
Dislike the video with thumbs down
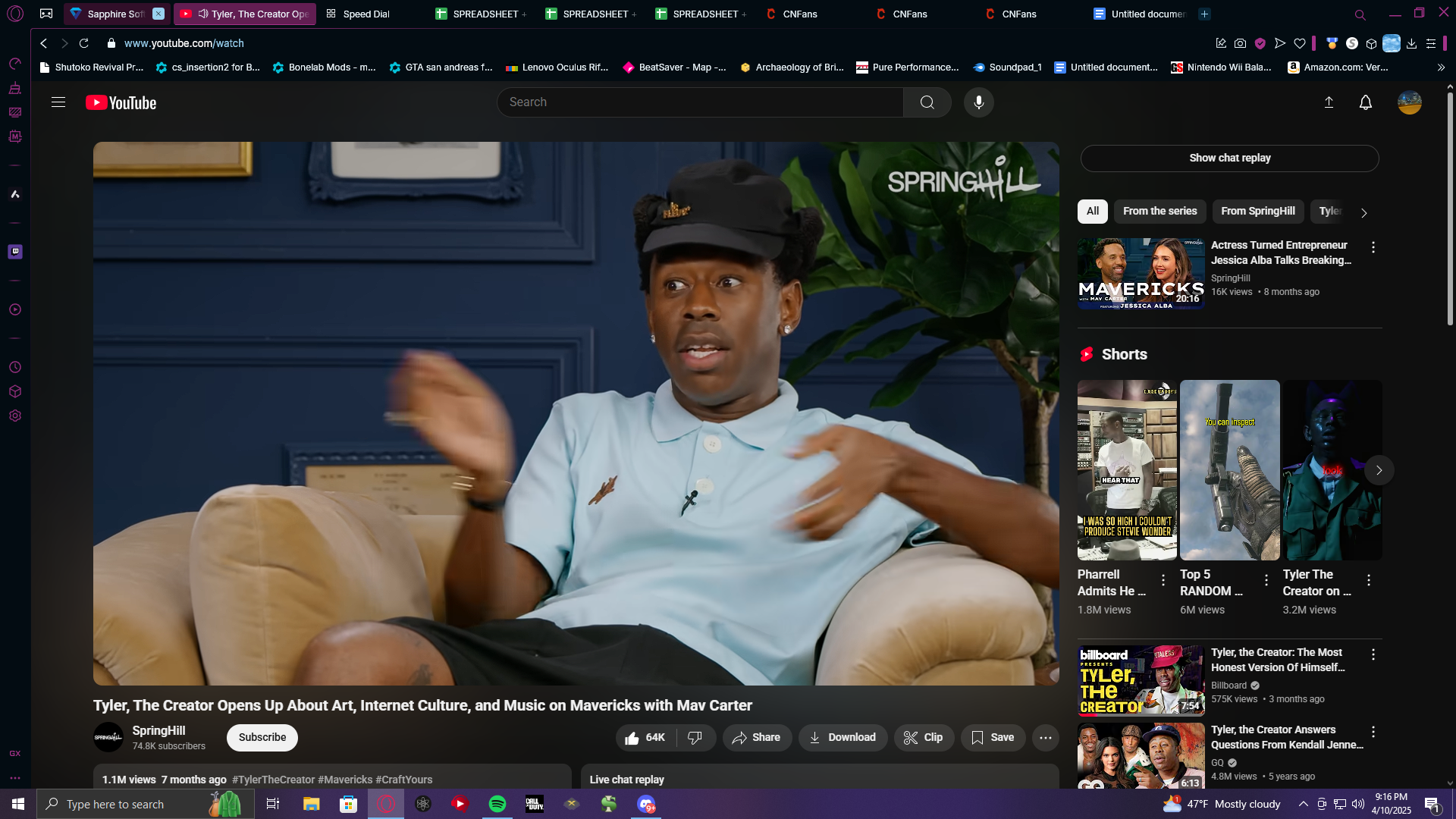695,737
